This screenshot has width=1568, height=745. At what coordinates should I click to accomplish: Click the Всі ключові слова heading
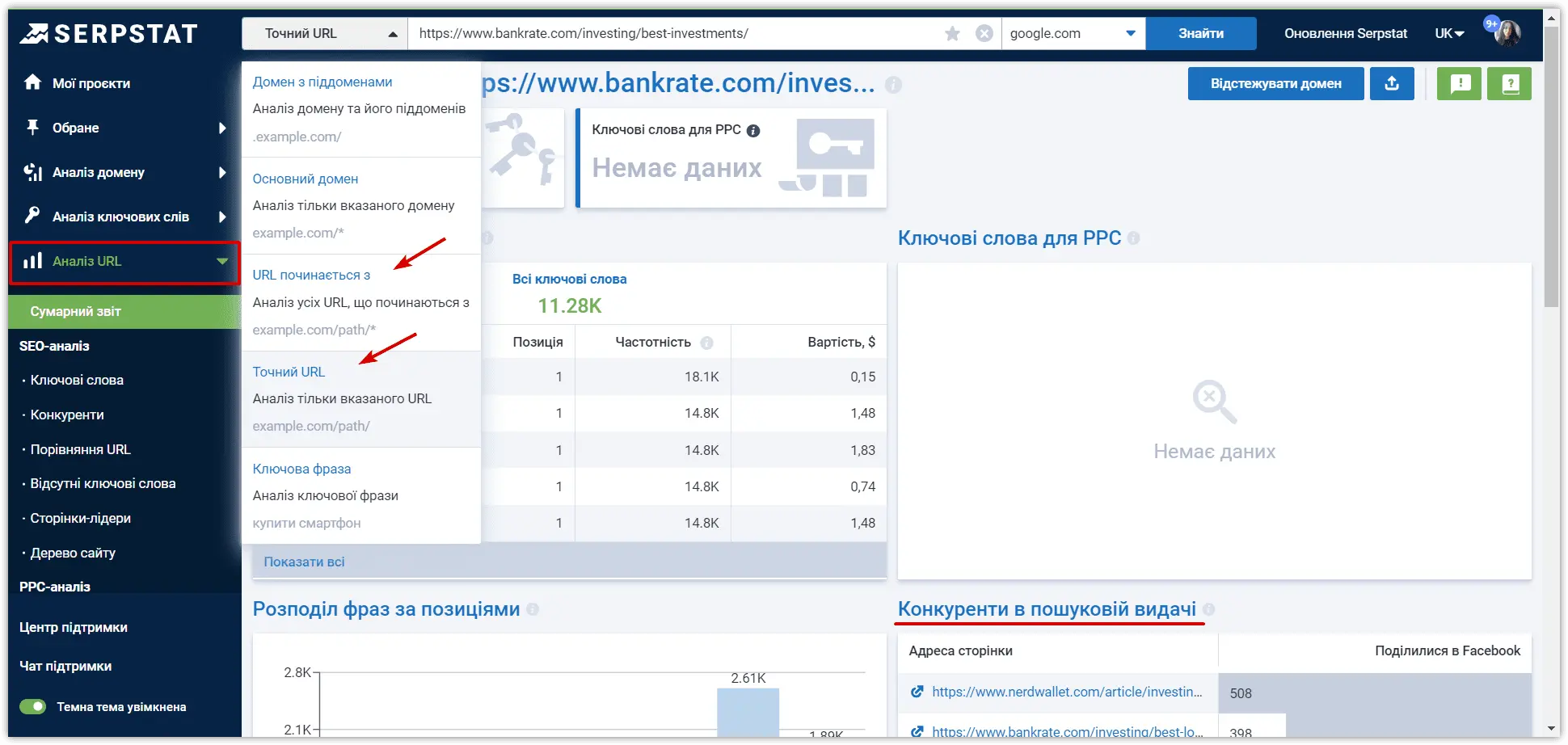pos(569,279)
